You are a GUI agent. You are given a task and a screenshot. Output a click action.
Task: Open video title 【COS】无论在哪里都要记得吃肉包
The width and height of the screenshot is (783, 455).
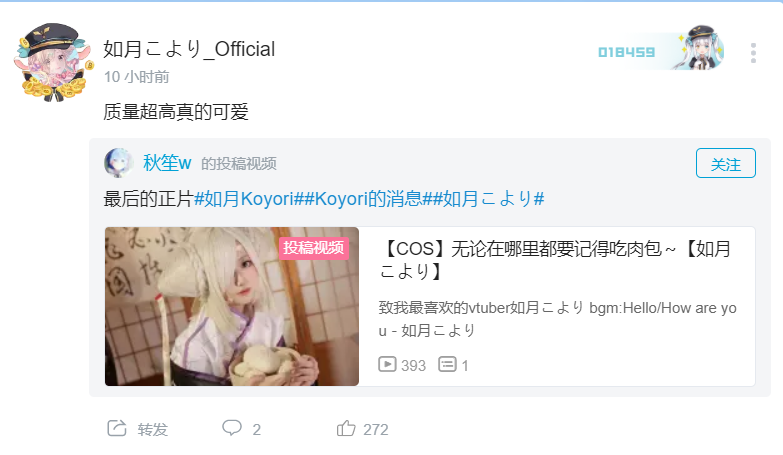tap(554, 260)
